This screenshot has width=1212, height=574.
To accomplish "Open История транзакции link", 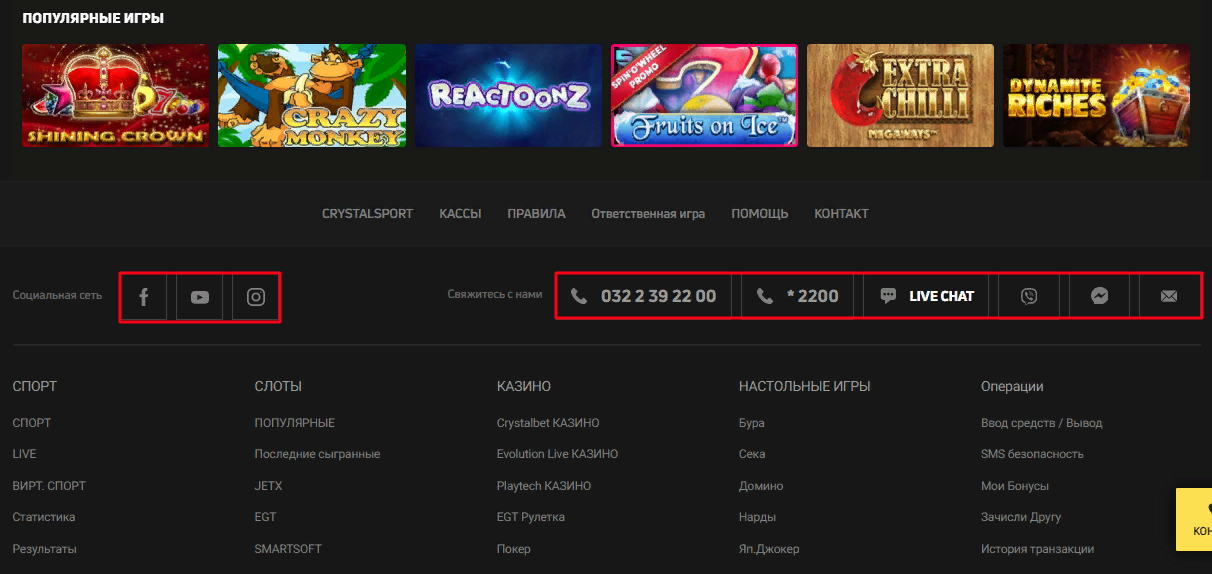I will pos(1037,549).
